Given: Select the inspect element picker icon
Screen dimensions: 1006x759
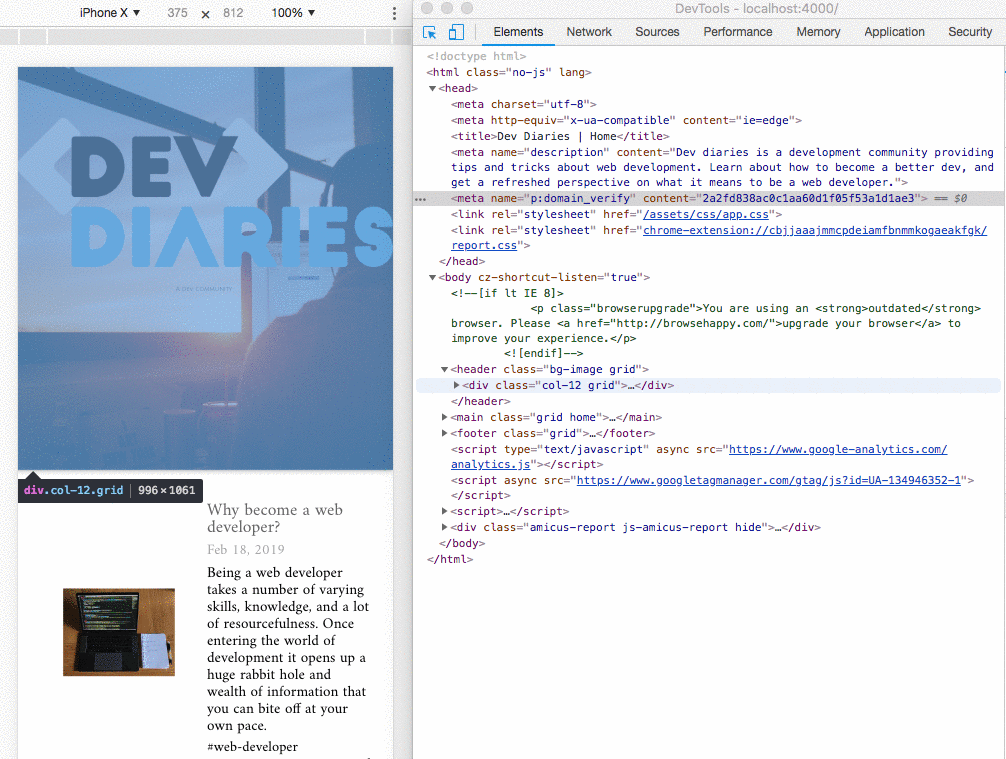Looking at the screenshot, I should coord(429,32).
